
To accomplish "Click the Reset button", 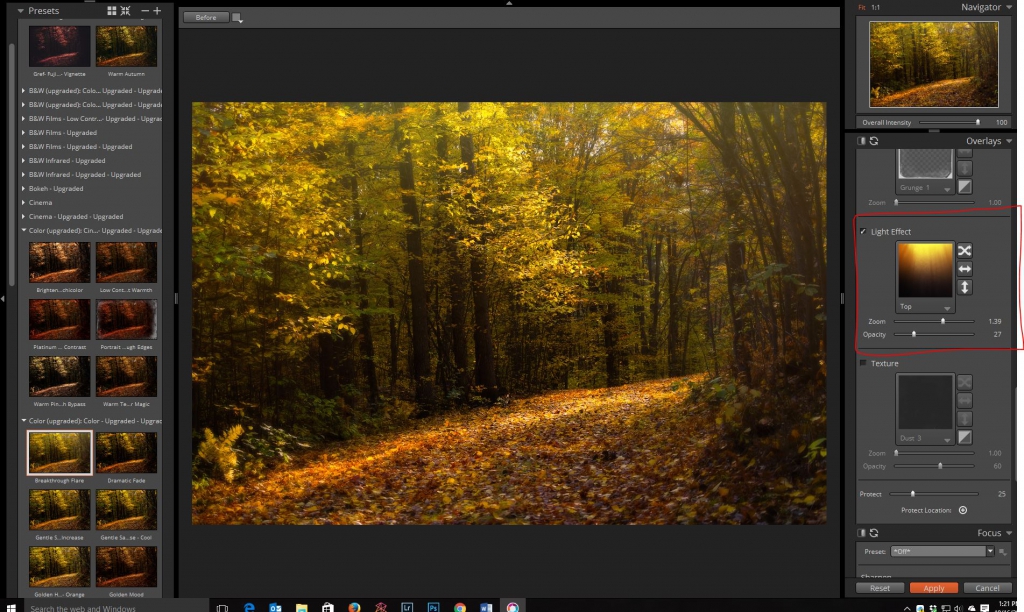I will (880, 588).
